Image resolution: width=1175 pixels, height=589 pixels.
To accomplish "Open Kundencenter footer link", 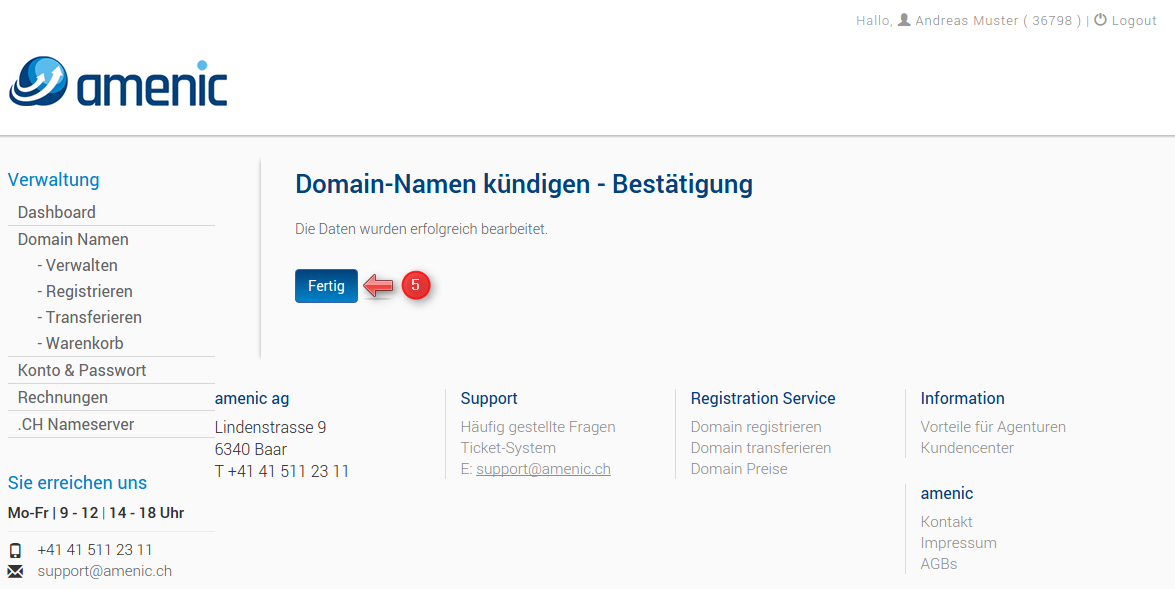I will tap(967, 448).
